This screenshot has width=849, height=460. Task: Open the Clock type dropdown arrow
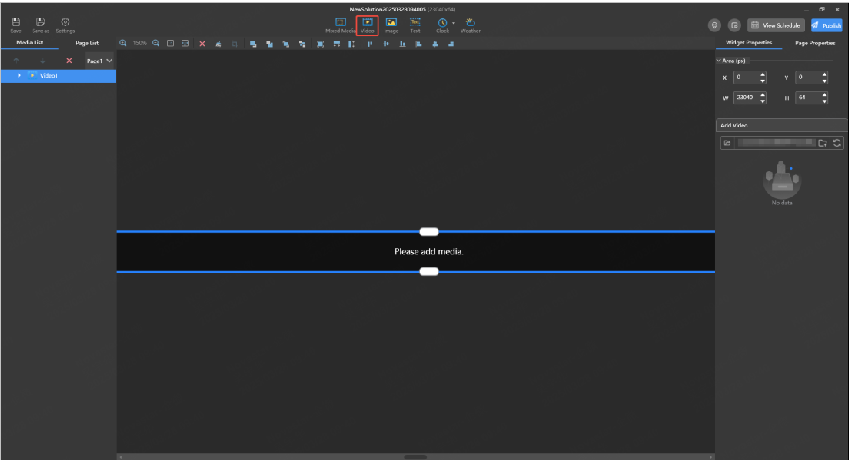click(x=453, y=23)
